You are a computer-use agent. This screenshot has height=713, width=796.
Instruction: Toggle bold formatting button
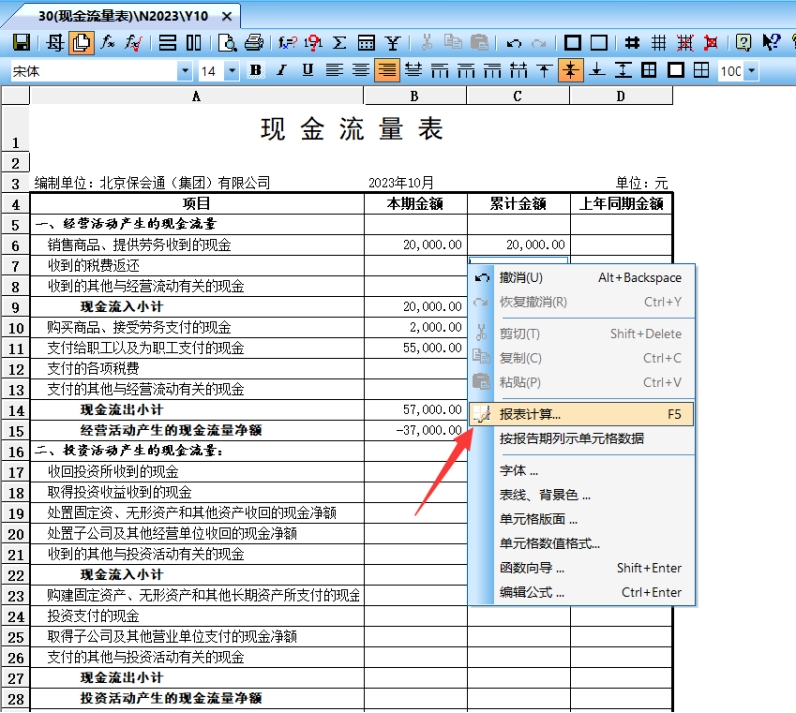pos(256,70)
